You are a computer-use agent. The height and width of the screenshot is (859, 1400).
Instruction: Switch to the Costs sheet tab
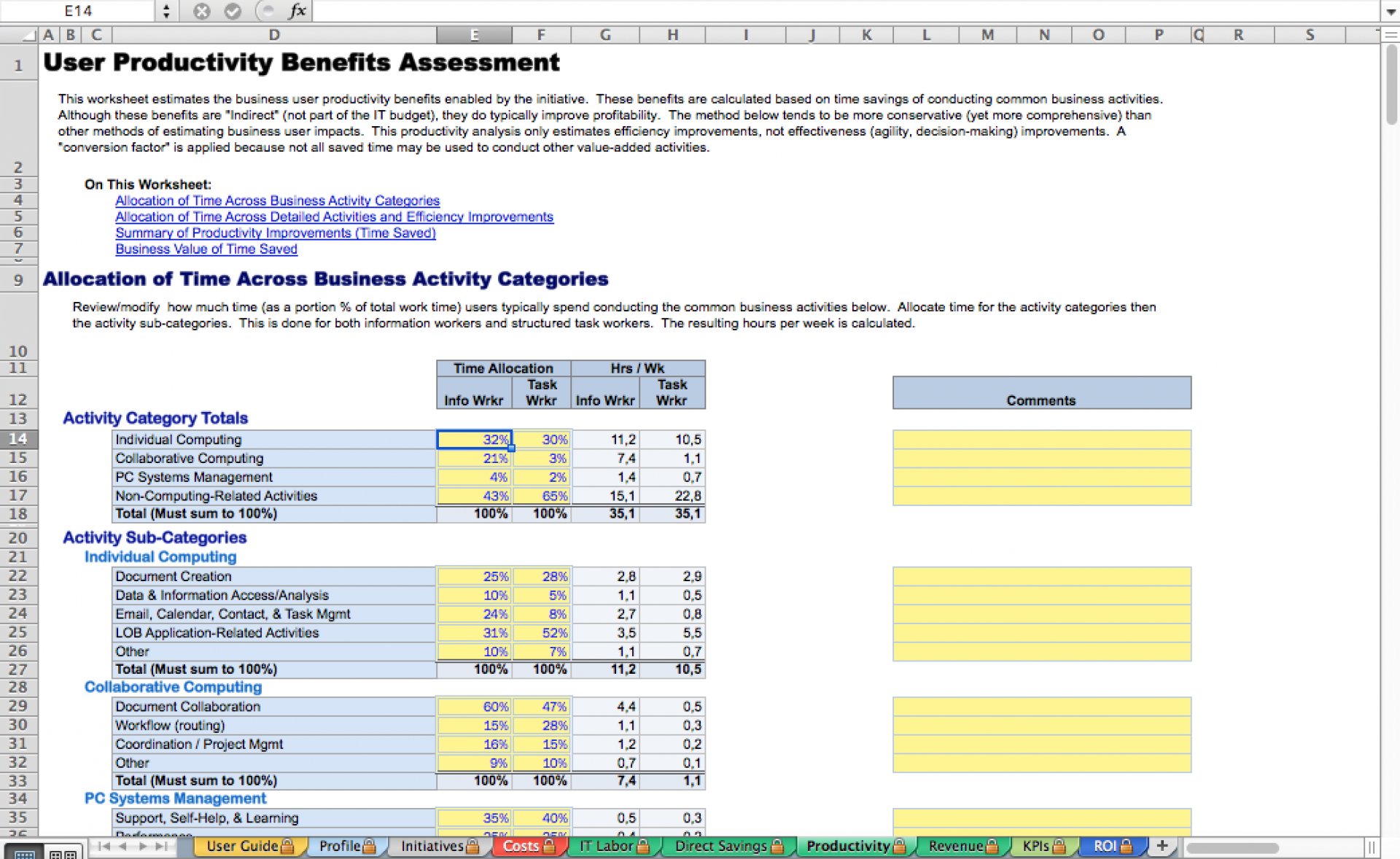[529, 846]
